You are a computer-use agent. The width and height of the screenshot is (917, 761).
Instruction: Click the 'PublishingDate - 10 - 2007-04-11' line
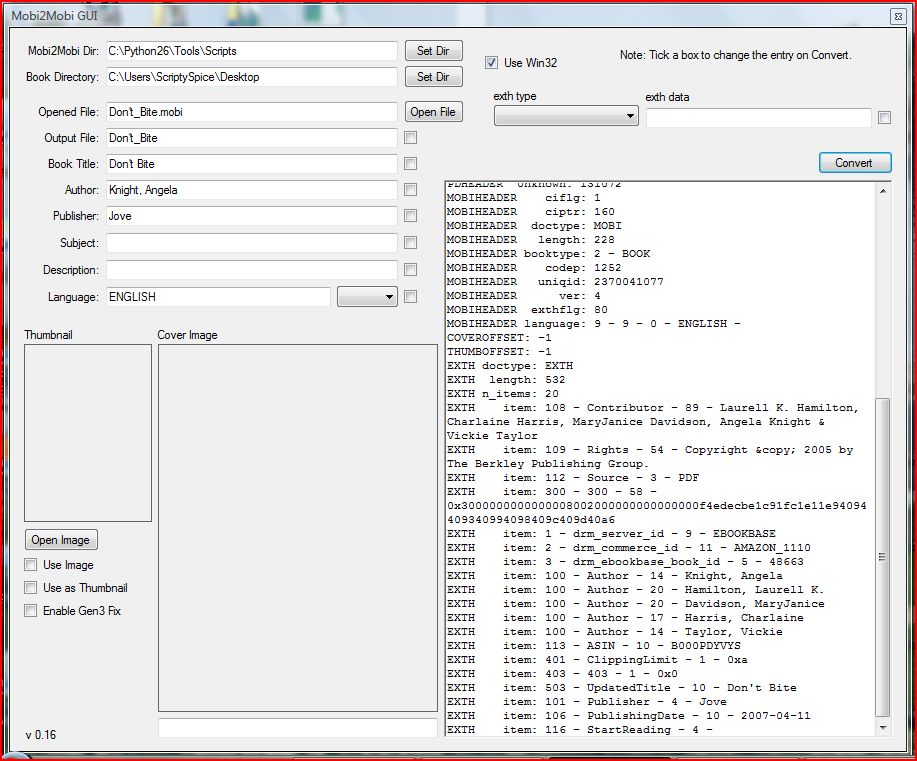click(x=629, y=716)
